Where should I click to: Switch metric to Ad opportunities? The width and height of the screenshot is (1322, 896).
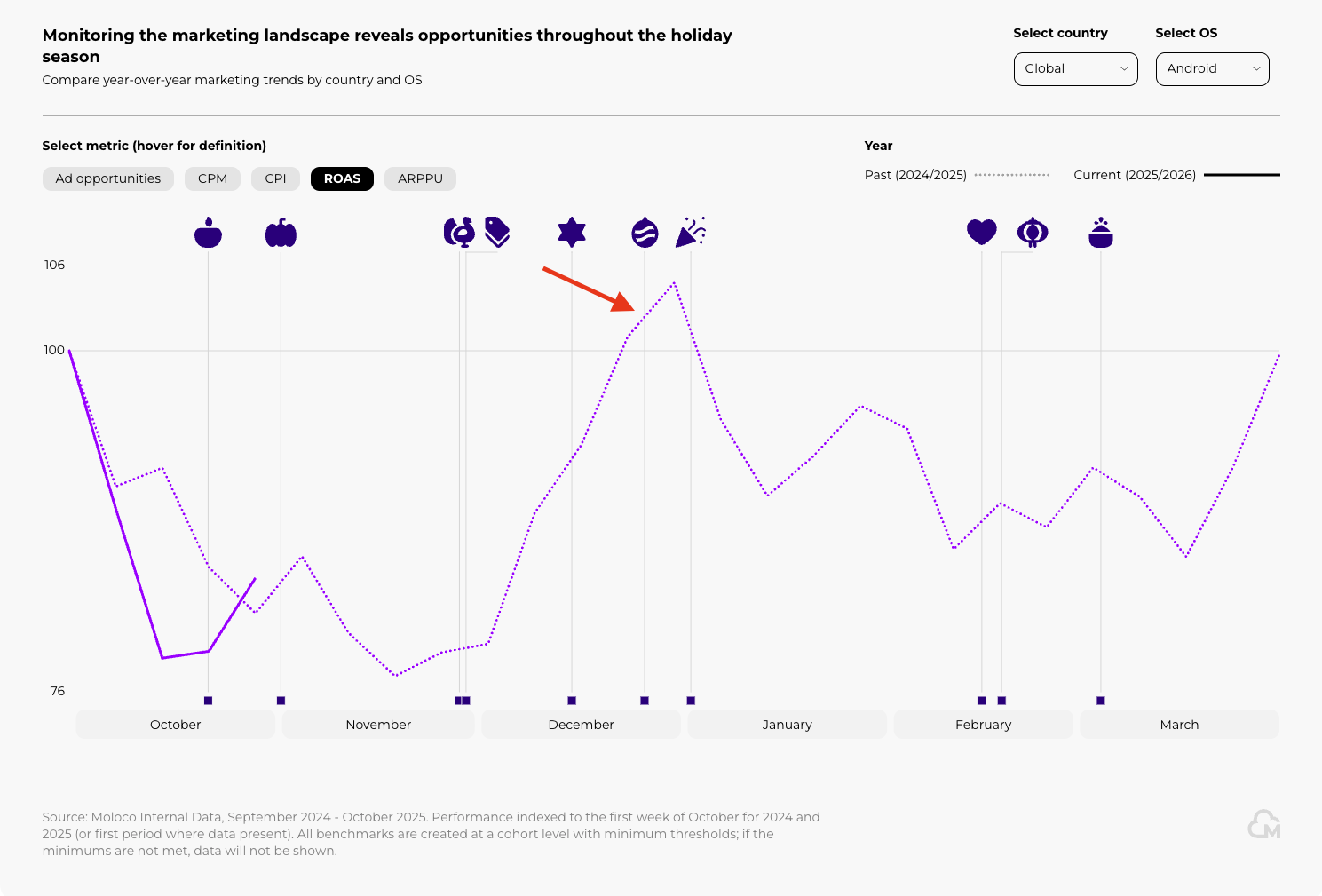click(108, 178)
